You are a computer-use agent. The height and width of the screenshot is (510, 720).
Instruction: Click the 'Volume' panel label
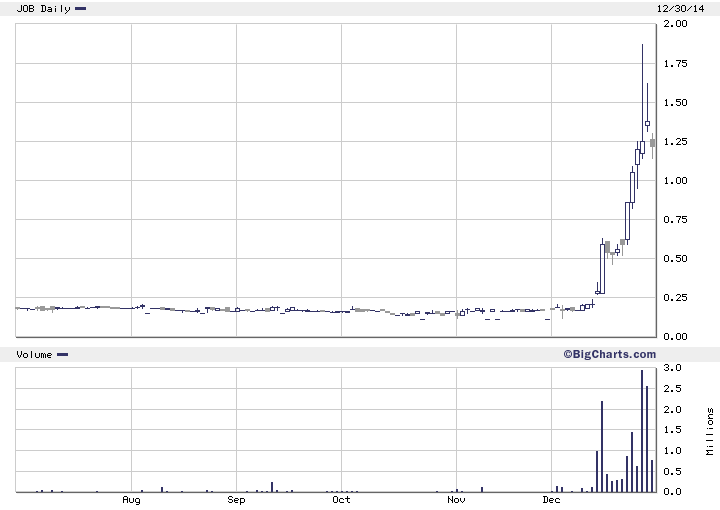click(x=34, y=354)
